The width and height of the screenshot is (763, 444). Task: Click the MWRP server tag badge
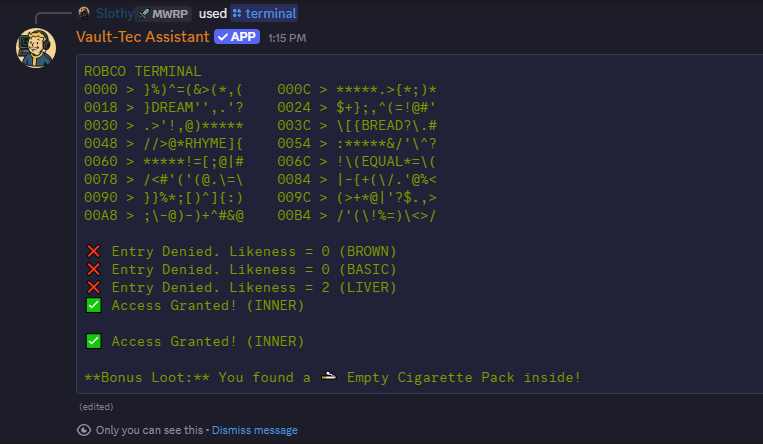[x=164, y=14]
